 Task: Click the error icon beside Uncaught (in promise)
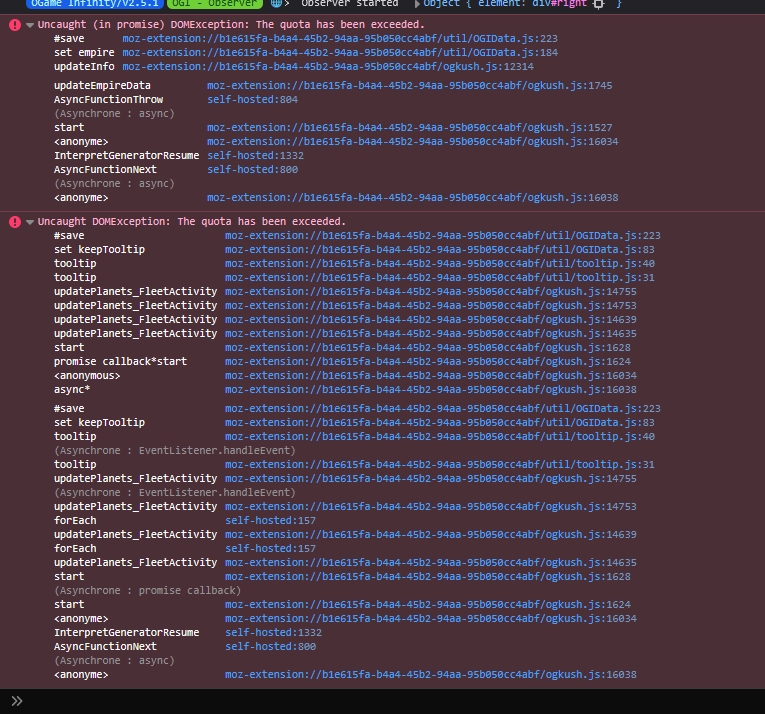[x=15, y=25]
